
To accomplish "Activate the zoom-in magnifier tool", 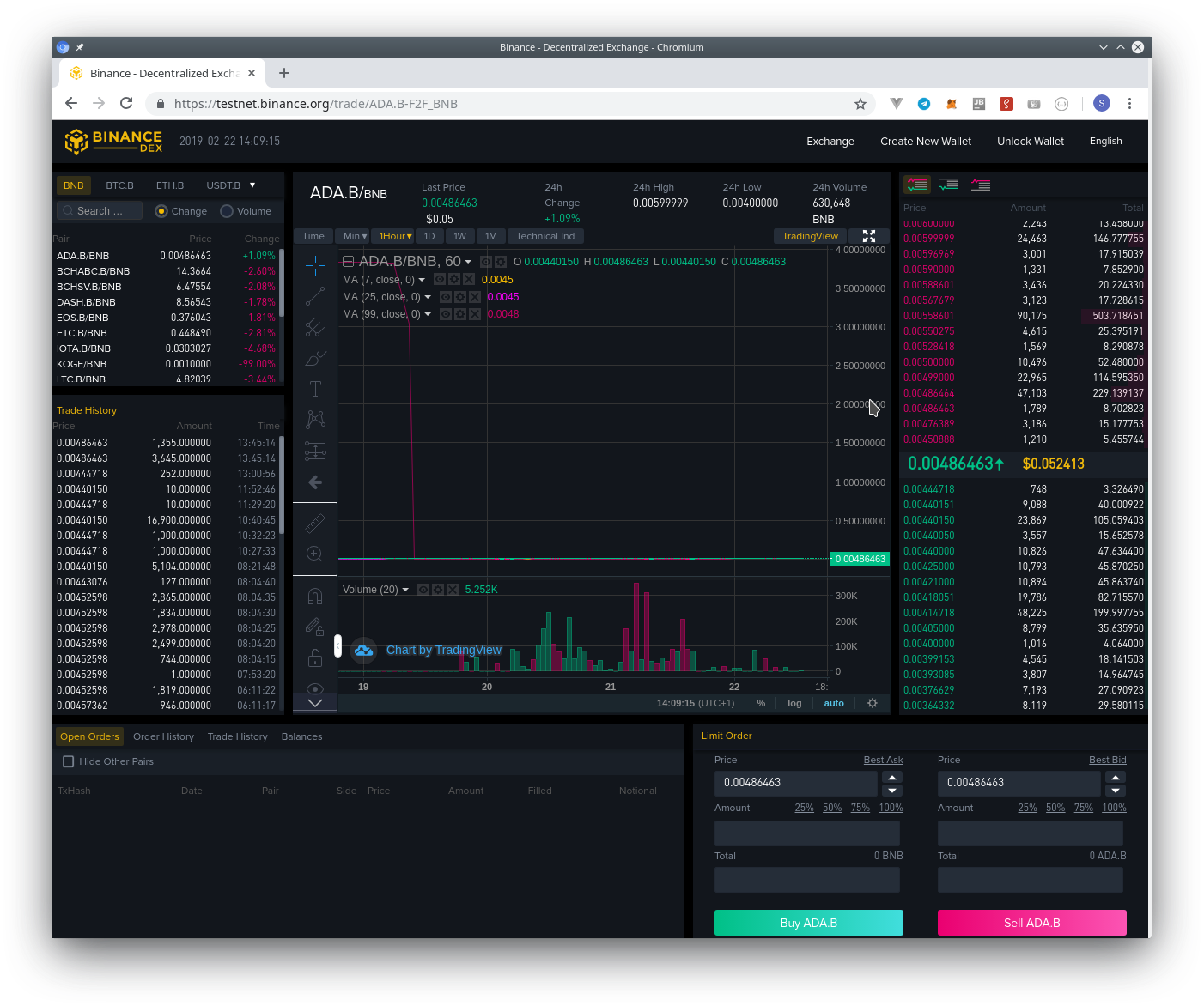I will click(314, 554).
